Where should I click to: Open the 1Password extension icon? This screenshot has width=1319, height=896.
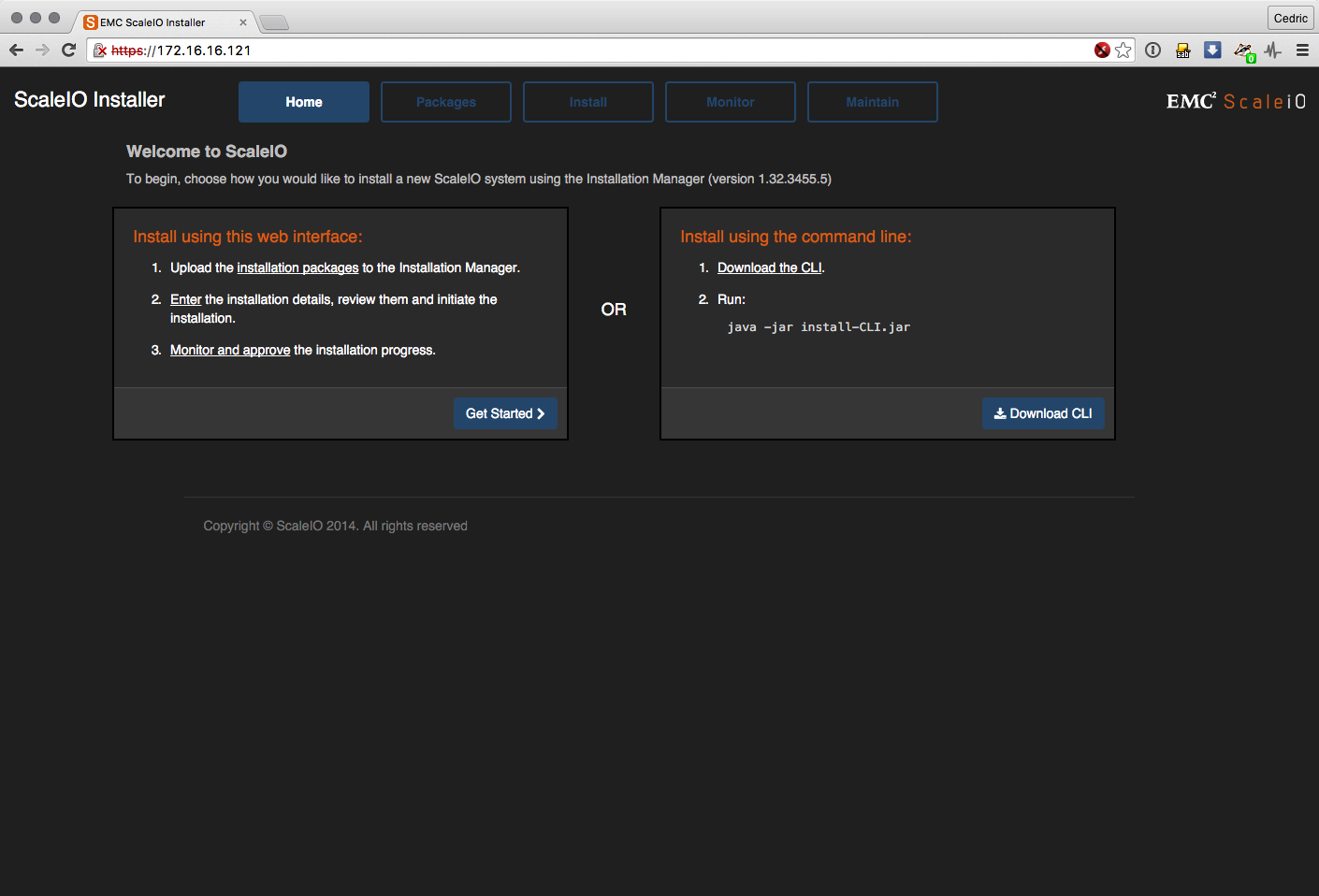1153,51
